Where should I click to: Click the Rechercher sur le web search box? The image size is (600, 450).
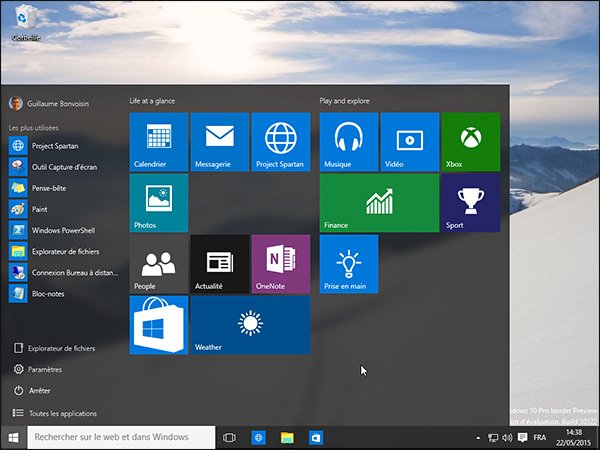click(121, 437)
